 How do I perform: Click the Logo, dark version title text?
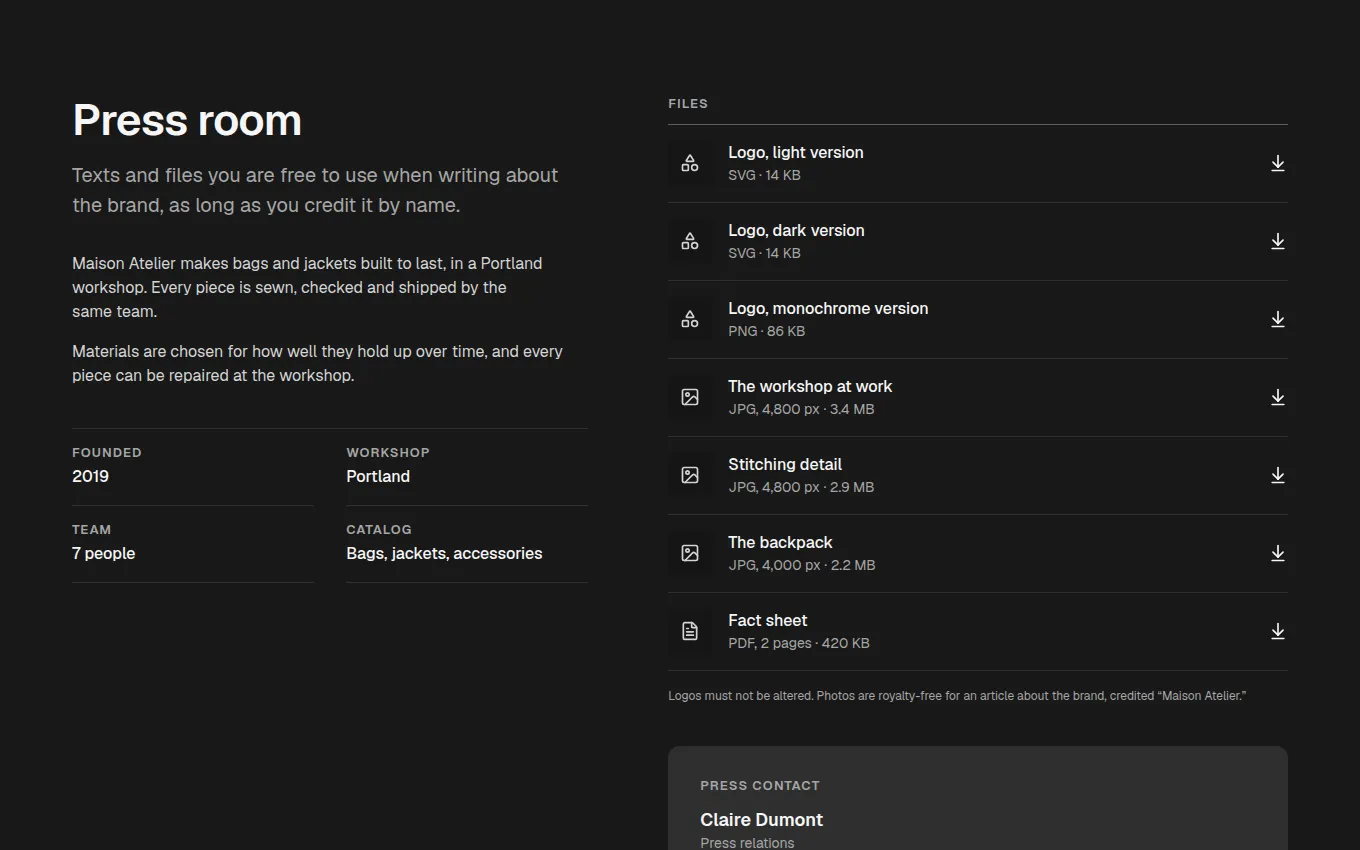[x=796, y=230]
